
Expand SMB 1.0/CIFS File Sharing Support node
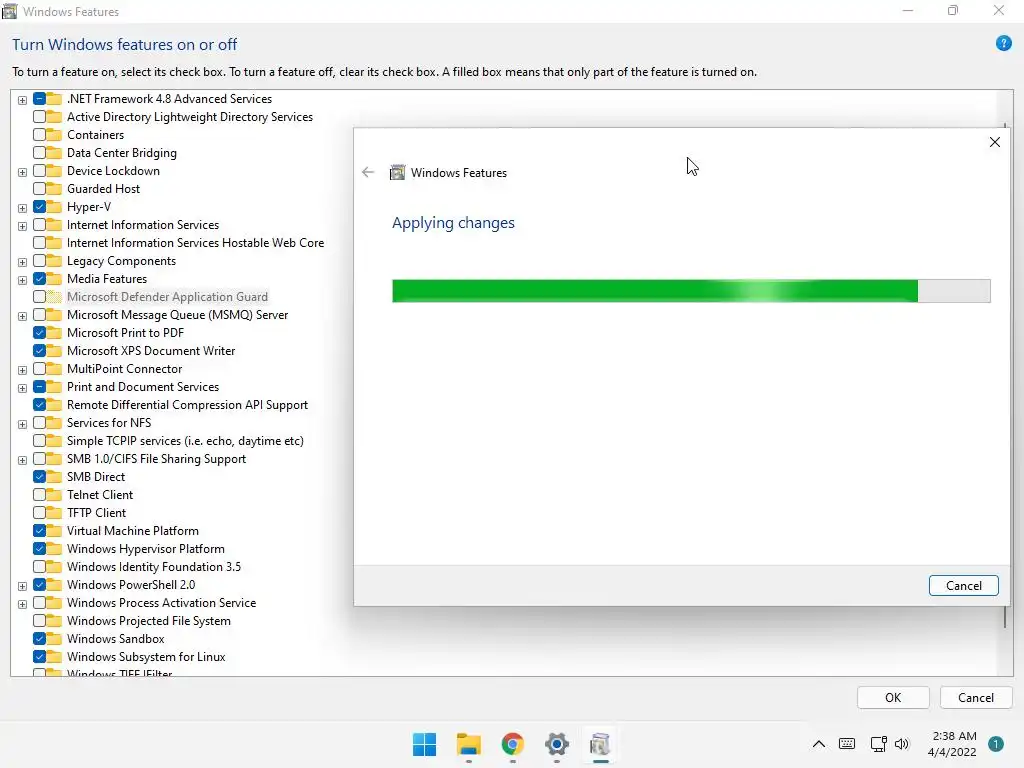22,460
